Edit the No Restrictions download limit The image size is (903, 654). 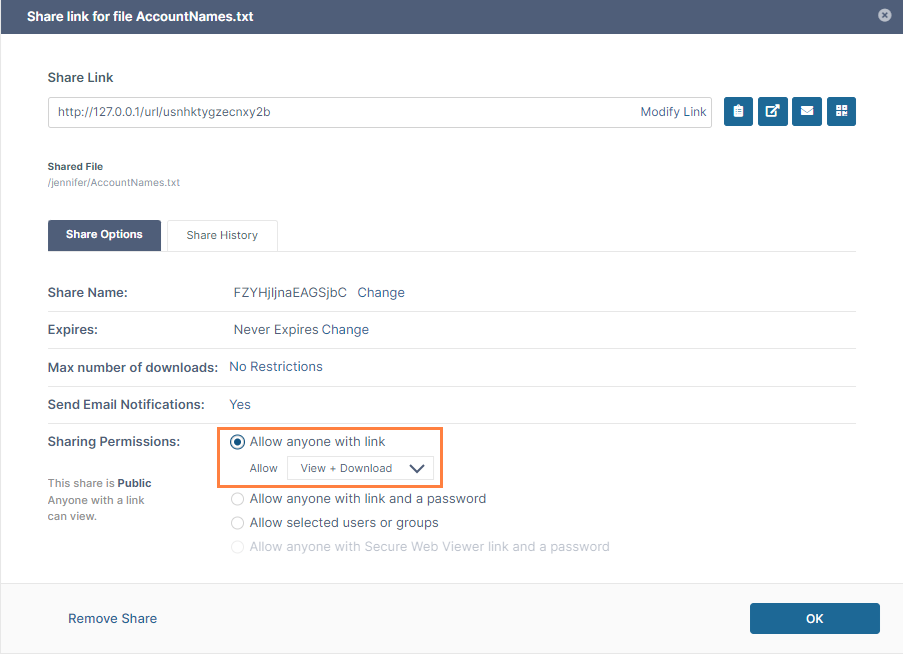276,367
